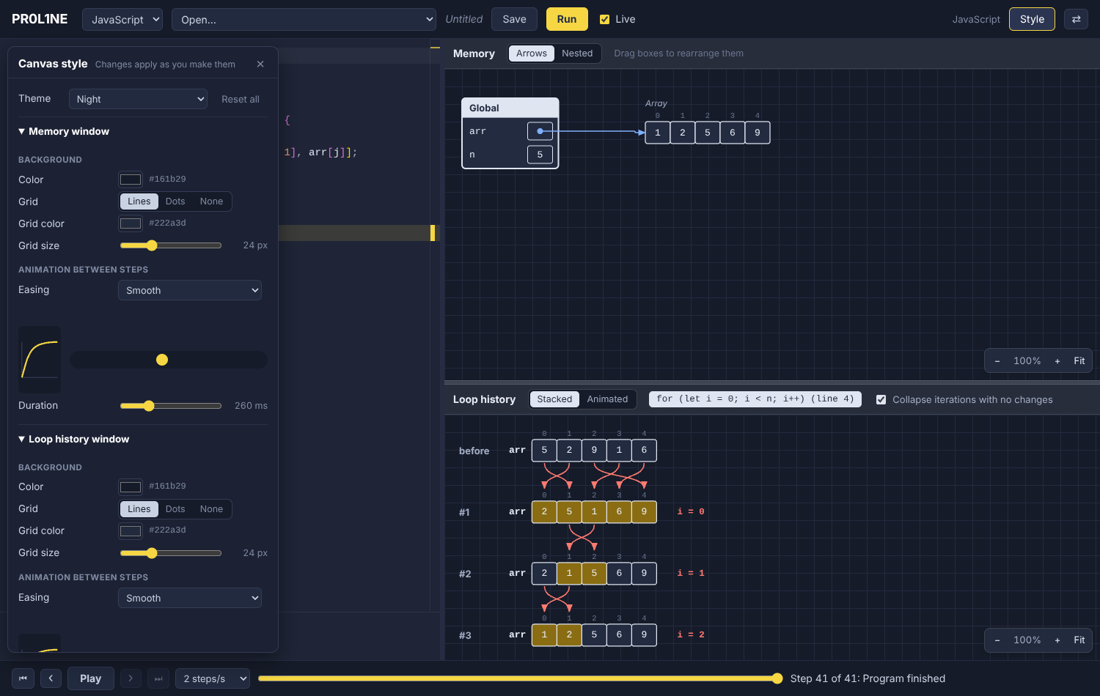Collapse the Loop history window section
Image resolution: width=1100 pixels, height=696 pixels.
click(x=74, y=439)
